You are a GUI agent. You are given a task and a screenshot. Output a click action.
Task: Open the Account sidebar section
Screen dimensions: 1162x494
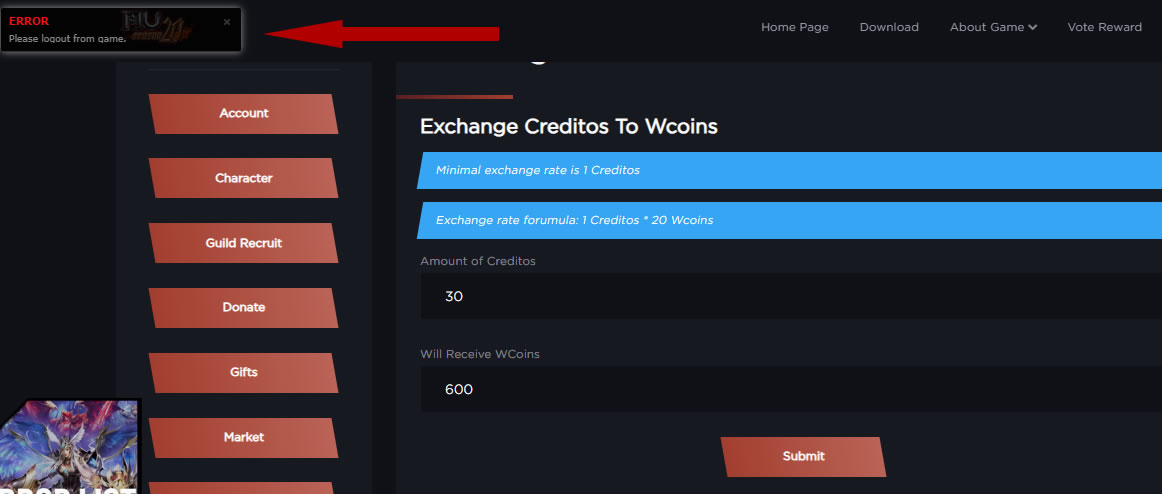(243, 114)
